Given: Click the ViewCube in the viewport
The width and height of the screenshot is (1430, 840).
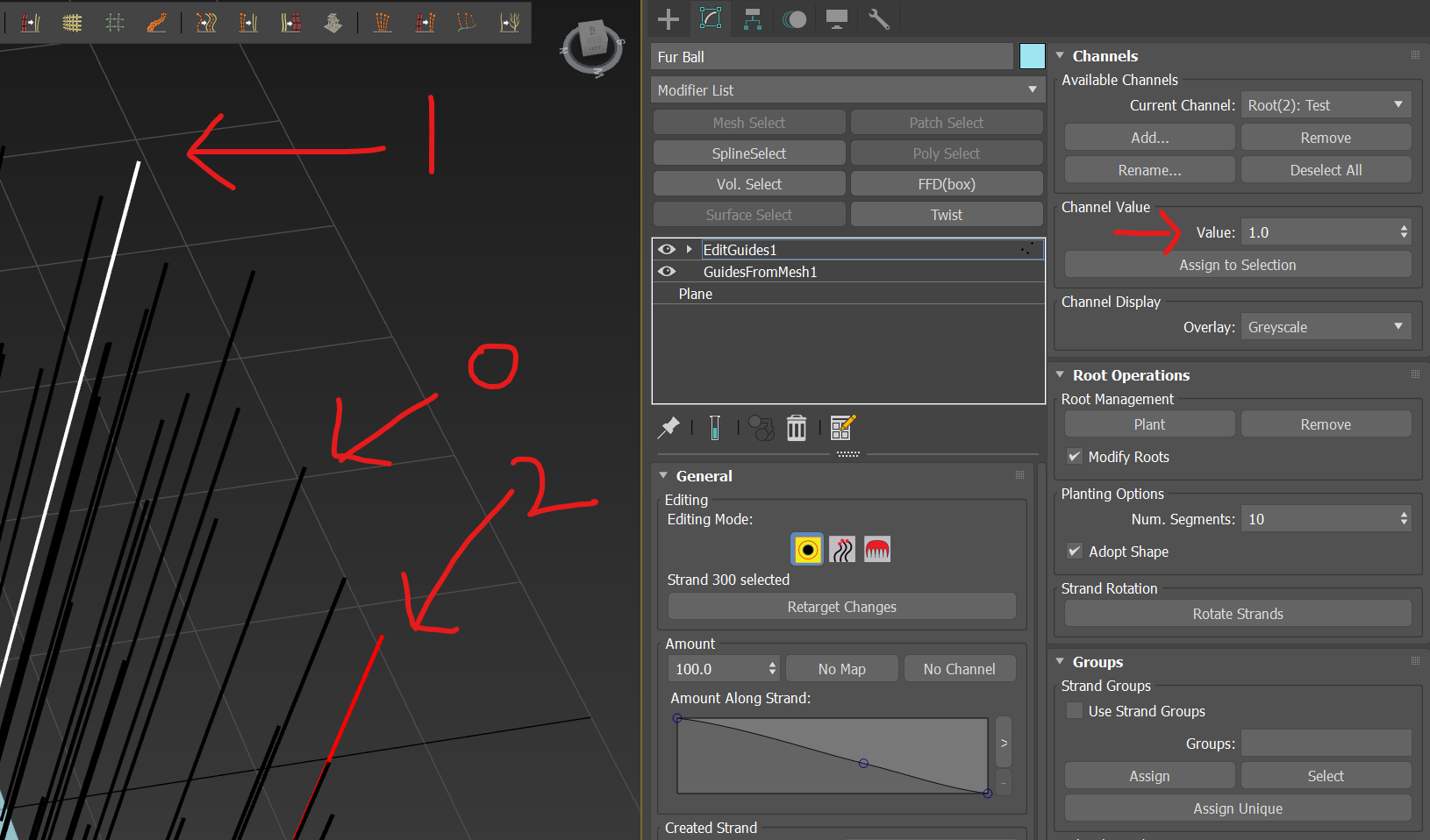Looking at the screenshot, I should (593, 46).
